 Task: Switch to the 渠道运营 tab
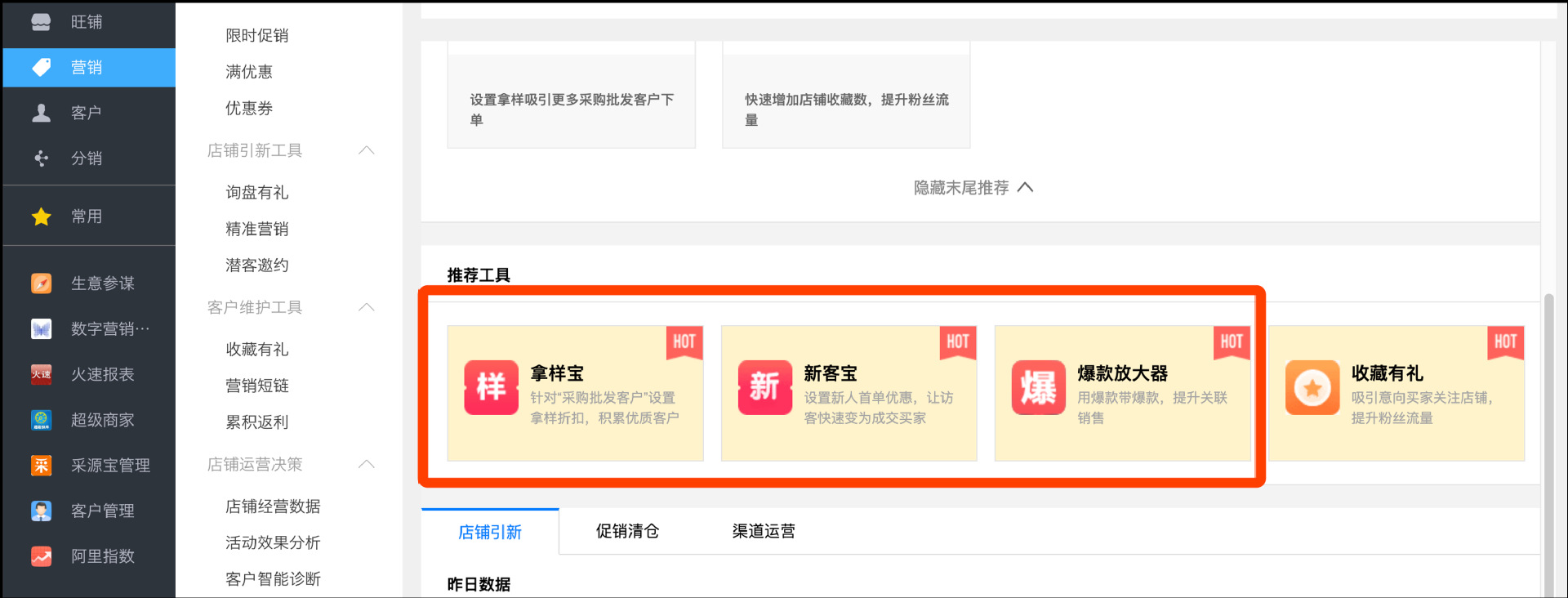tap(764, 531)
